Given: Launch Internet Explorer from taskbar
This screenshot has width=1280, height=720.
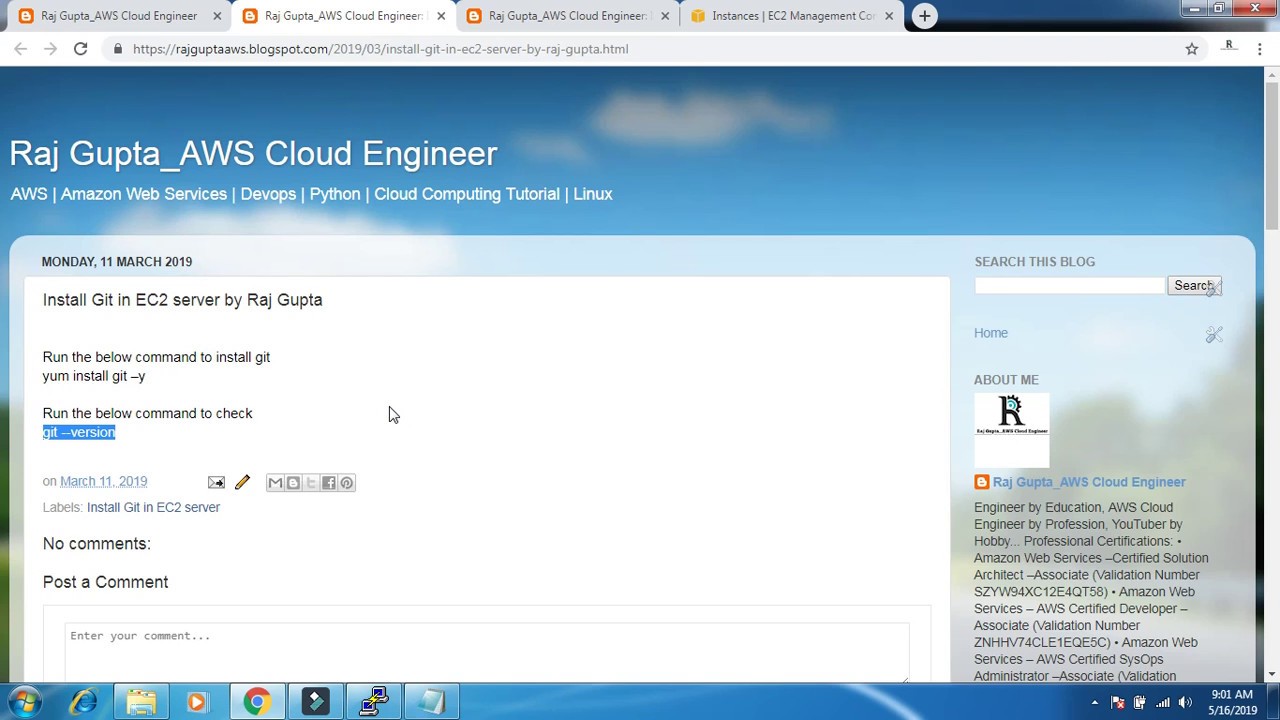Looking at the screenshot, I should [83, 702].
